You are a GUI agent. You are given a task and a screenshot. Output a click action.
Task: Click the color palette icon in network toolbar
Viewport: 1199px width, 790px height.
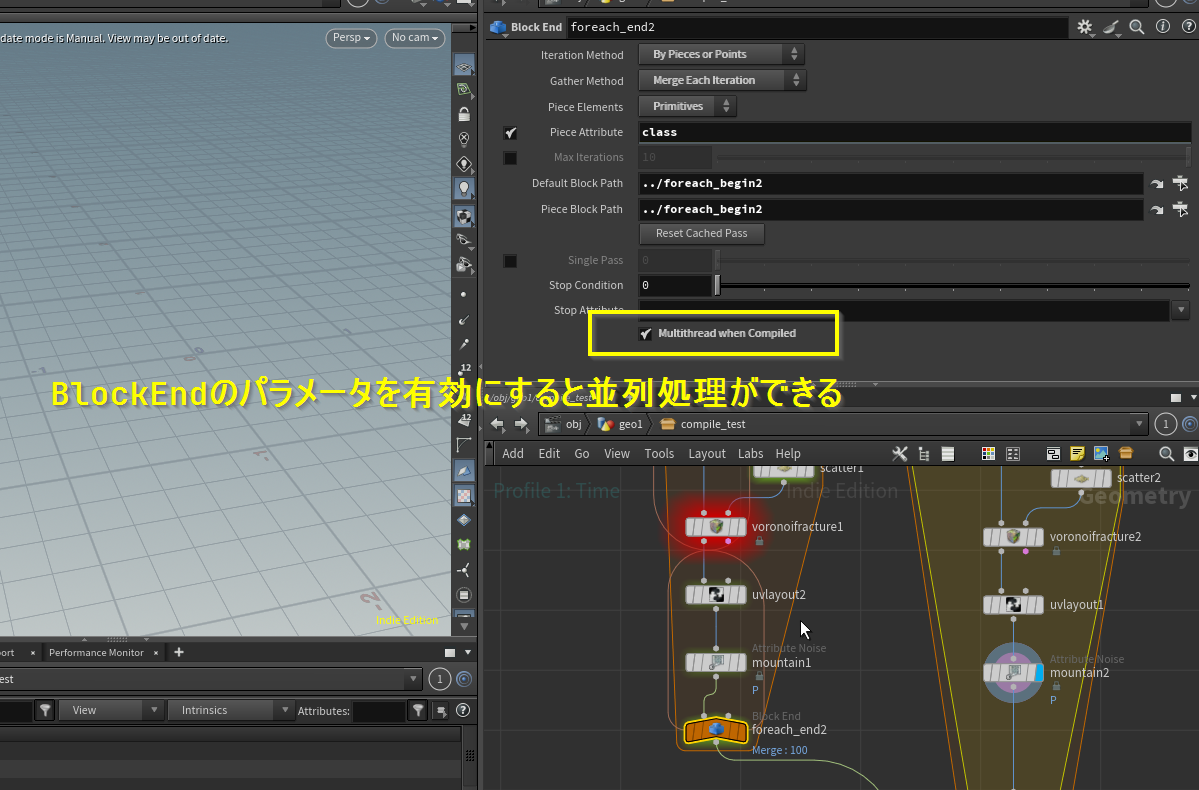click(x=988, y=454)
